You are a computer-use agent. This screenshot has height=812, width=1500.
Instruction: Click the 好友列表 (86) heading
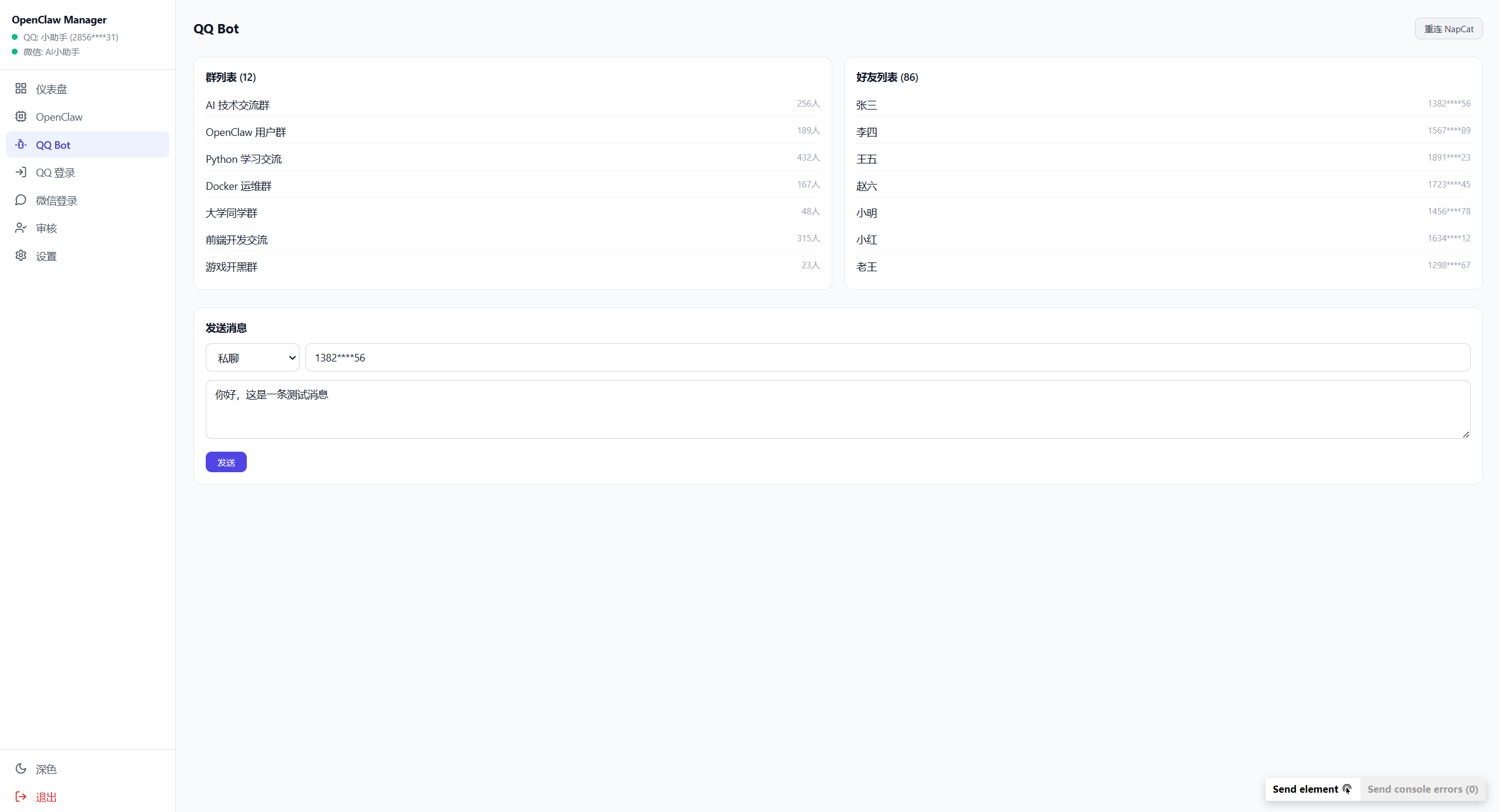coord(887,77)
